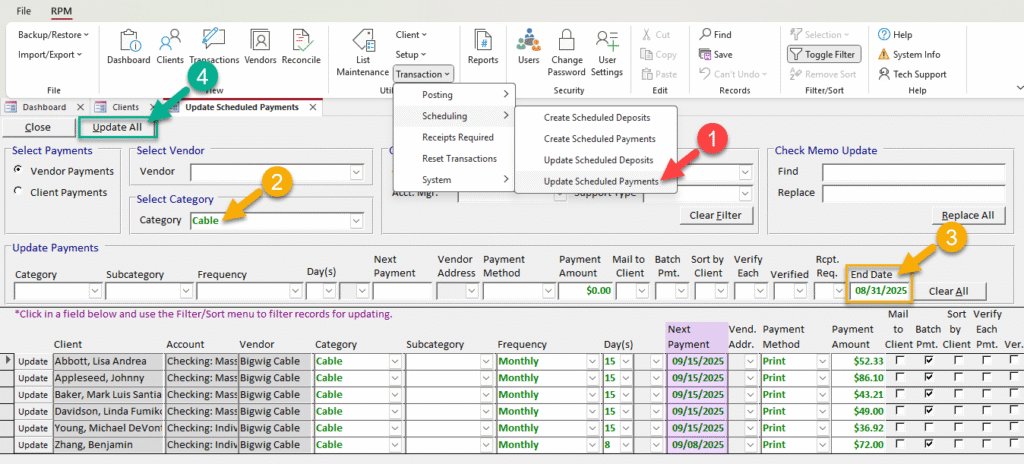The image size is (1024, 464).
Task: Click the Toggle Filter button
Action: pyautogui.click(x=822, y=54)
